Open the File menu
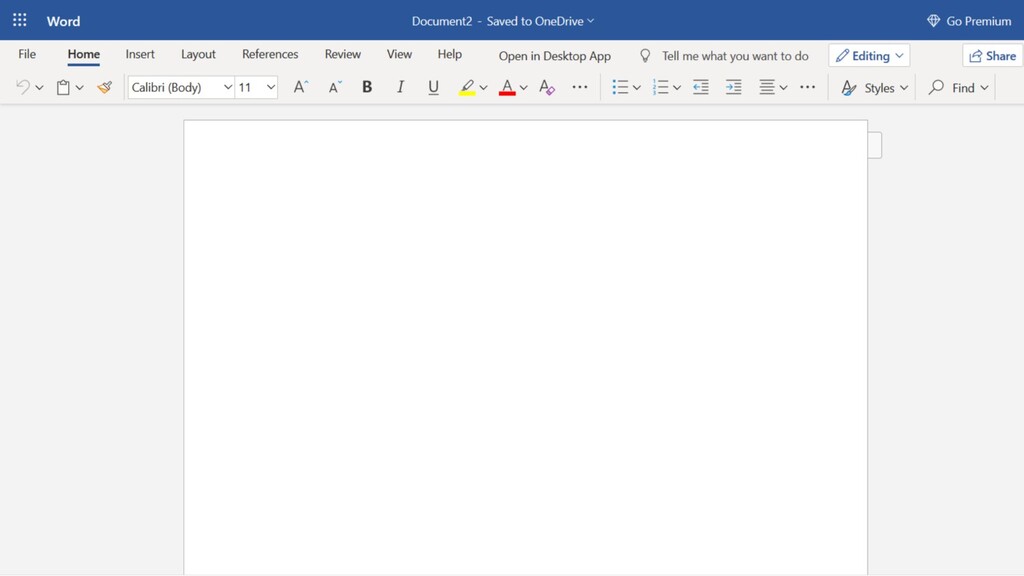Image resolution: width=1024 pixels, height=576 pixels. [x=27, y=54]
